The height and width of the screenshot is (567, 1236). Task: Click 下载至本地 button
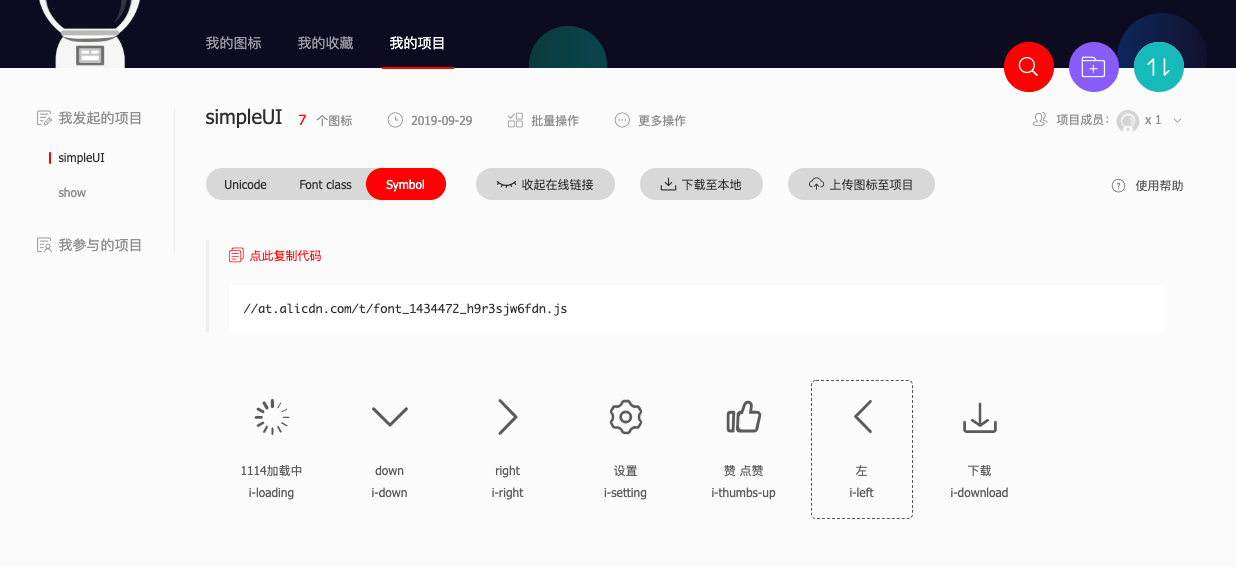tap(701, 184)
